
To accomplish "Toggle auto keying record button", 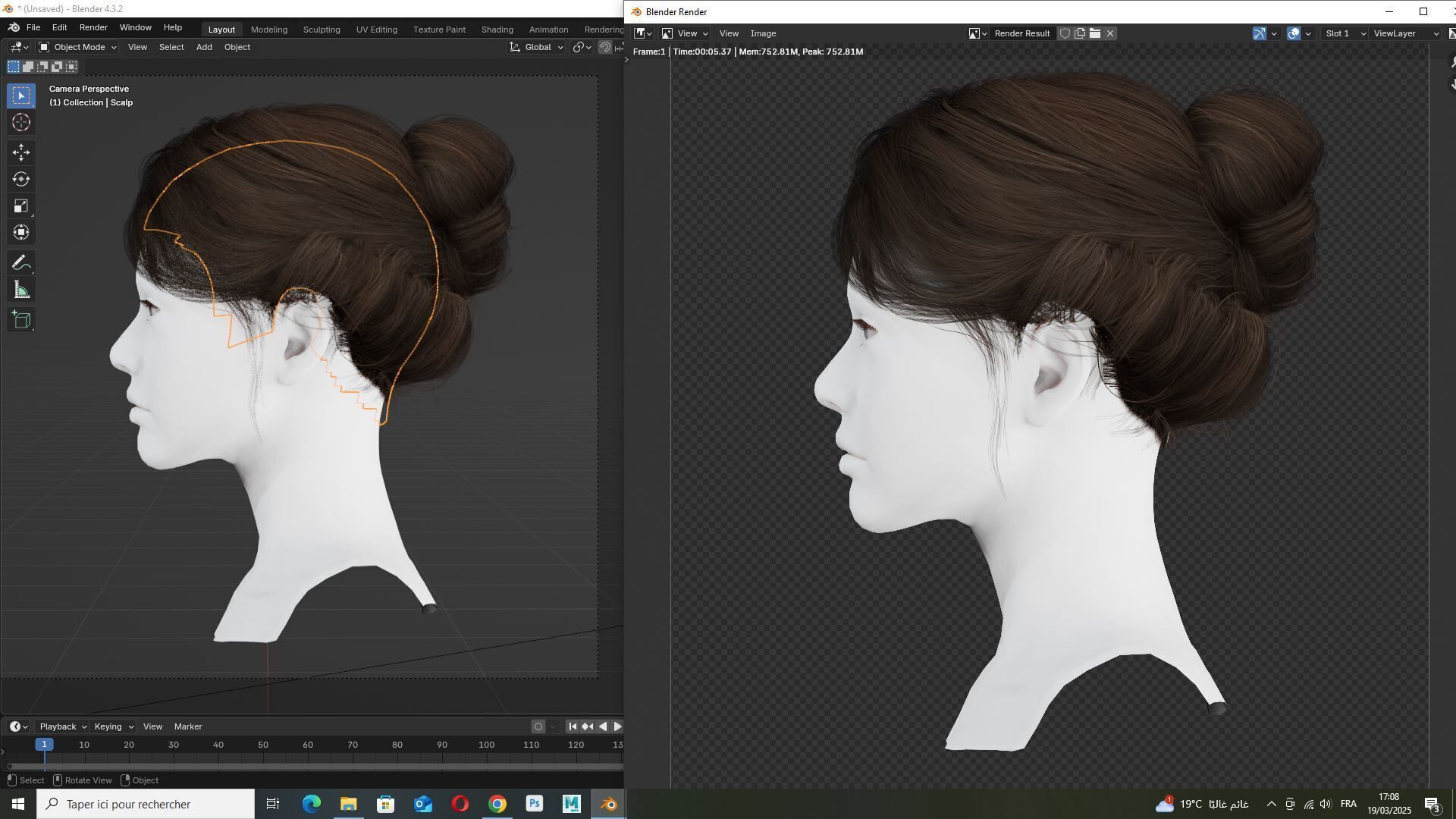I will [x=538, y=726].
